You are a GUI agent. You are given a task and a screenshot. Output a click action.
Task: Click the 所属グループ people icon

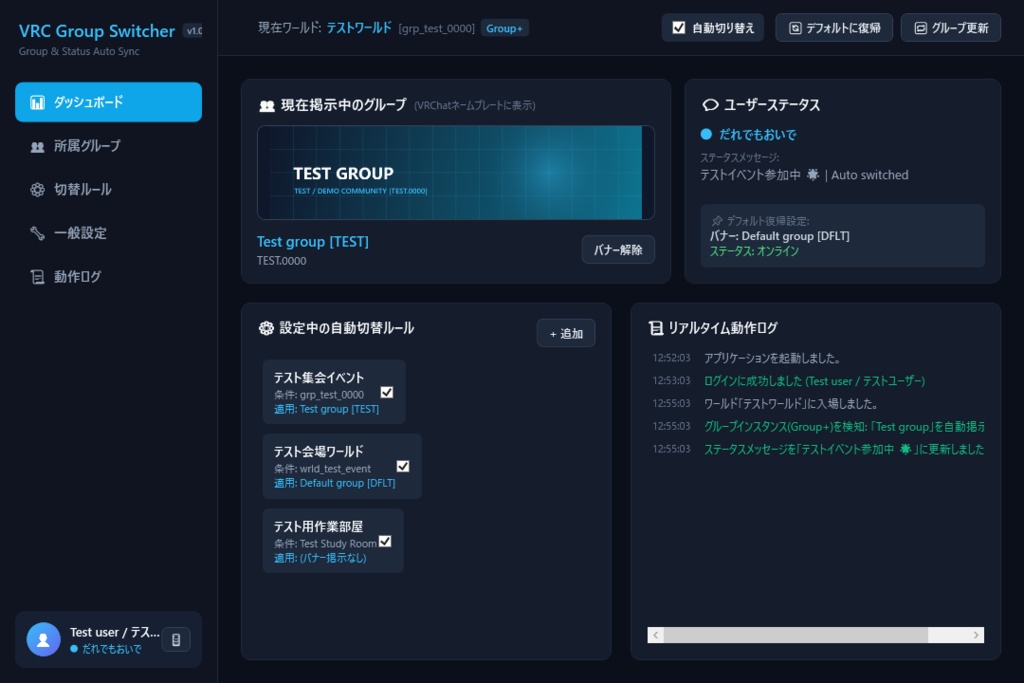pos(37,146)
